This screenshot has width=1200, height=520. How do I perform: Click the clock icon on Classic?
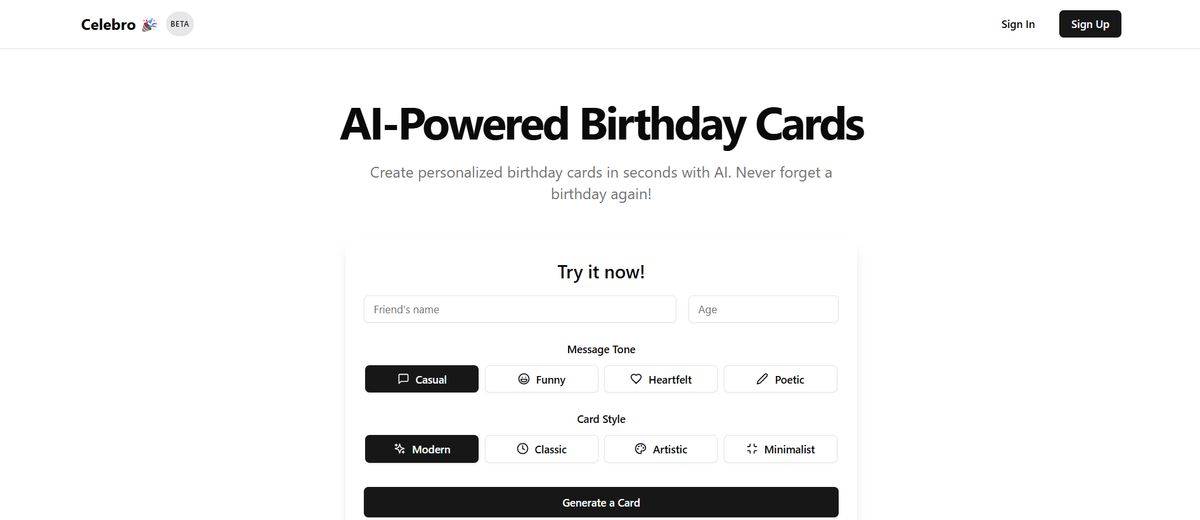pos(522,449)
